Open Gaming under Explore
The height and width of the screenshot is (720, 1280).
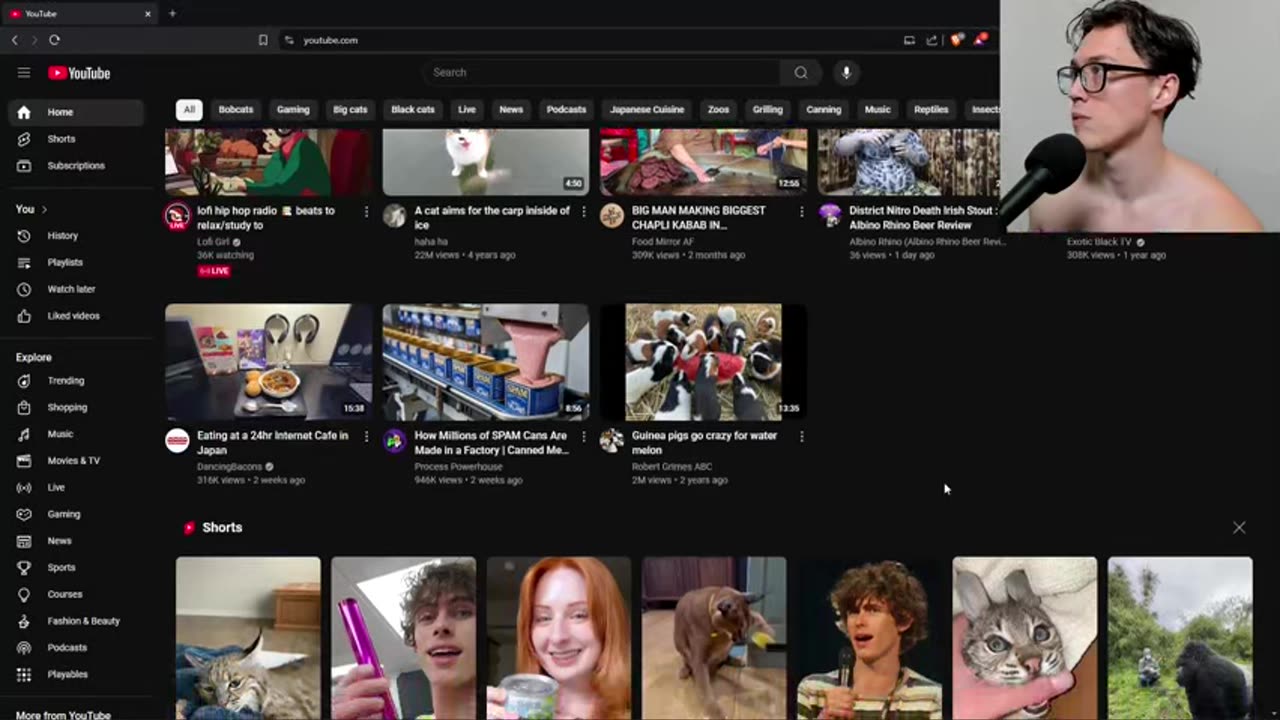76,514
